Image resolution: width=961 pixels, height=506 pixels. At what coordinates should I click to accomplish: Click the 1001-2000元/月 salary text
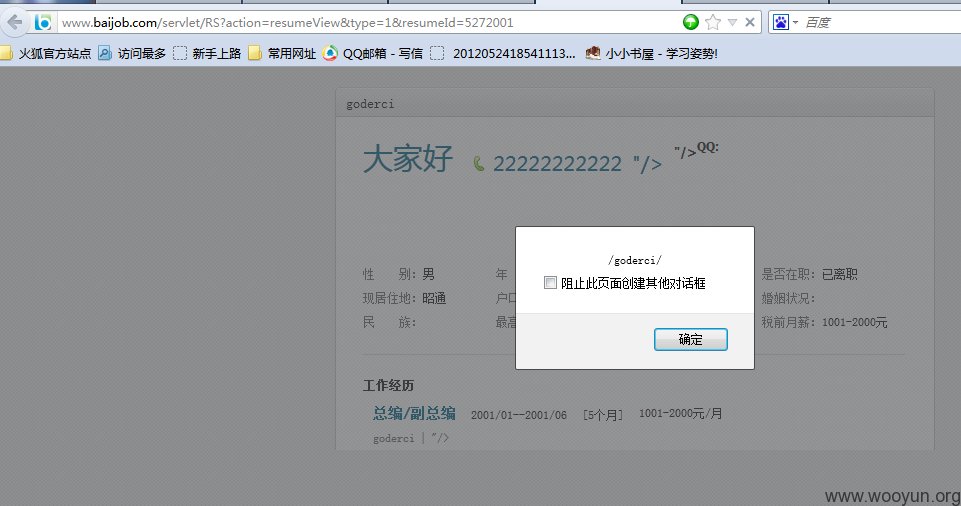[680, 413]
